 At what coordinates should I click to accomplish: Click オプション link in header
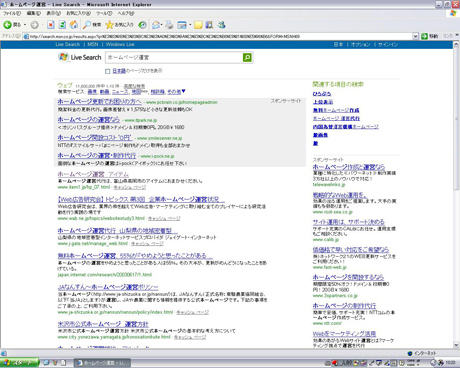tap(360, 45)
